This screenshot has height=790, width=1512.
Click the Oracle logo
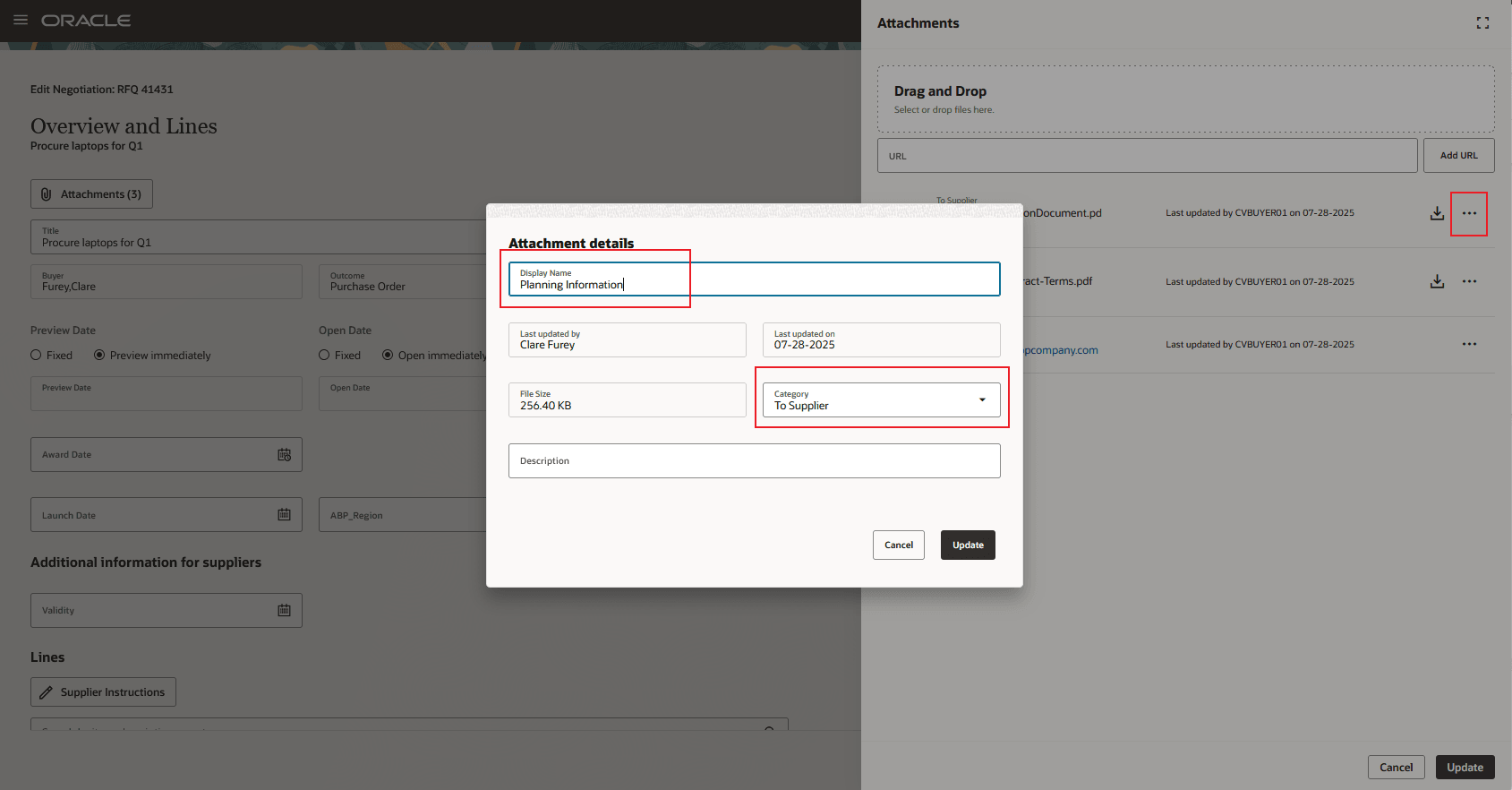coord(86,21)
